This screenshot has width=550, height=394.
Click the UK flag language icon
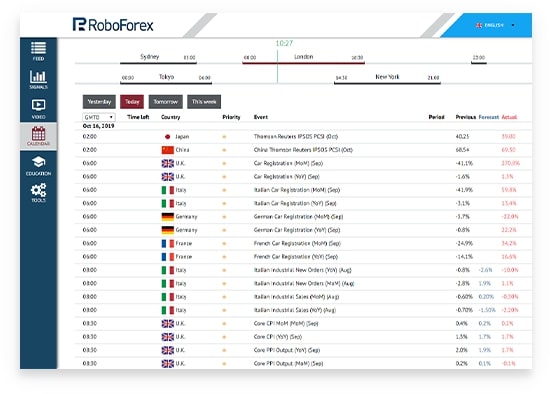(479, 25)
